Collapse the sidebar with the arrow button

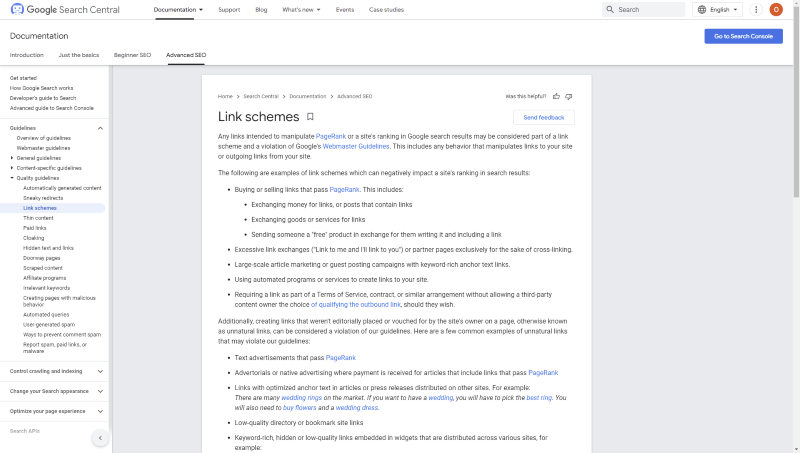[x=100, y=438]
